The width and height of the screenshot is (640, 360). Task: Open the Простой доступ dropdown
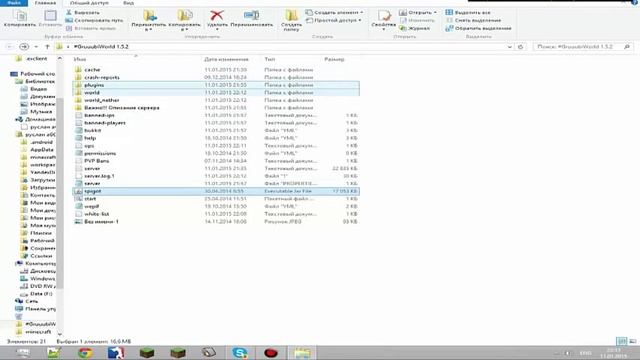pyautogui.click(x=334, y=20)
